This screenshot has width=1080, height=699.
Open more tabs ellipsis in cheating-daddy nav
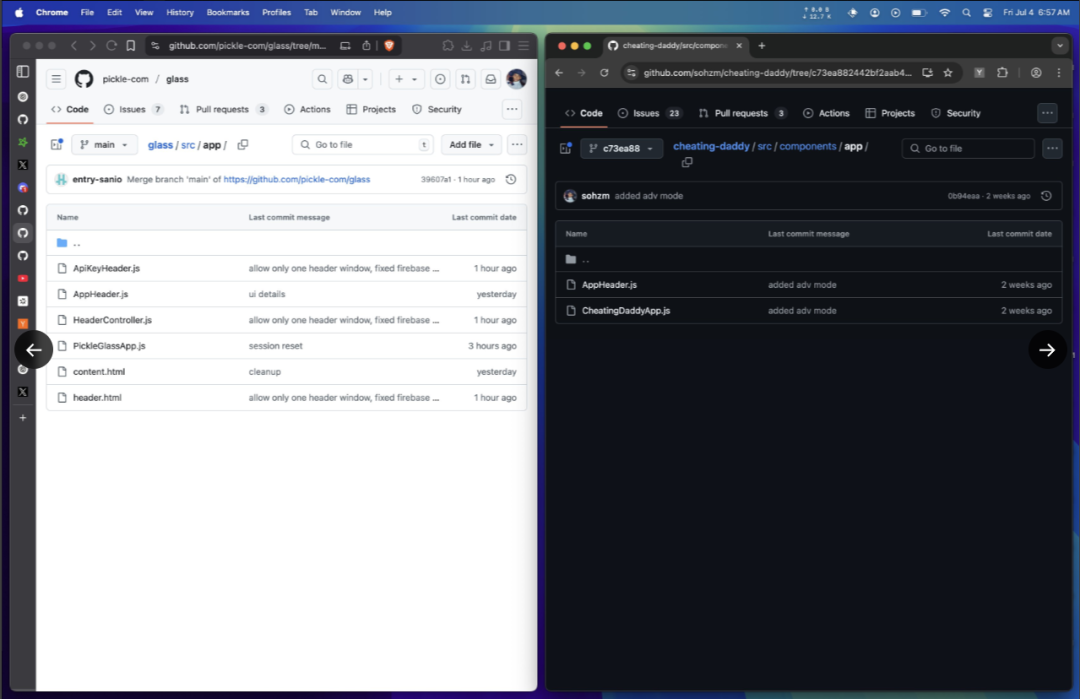(x=1048, y=113)
